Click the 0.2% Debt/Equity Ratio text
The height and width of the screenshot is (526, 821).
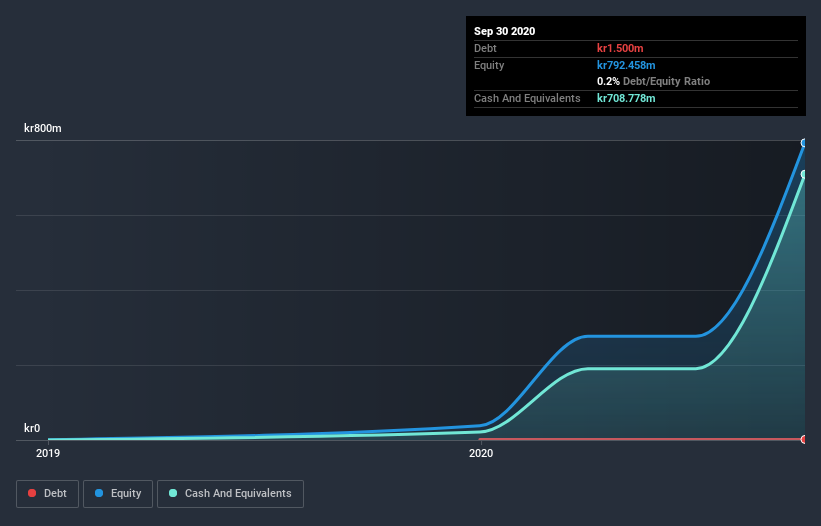pyautogui.click(x=653, y=82)
